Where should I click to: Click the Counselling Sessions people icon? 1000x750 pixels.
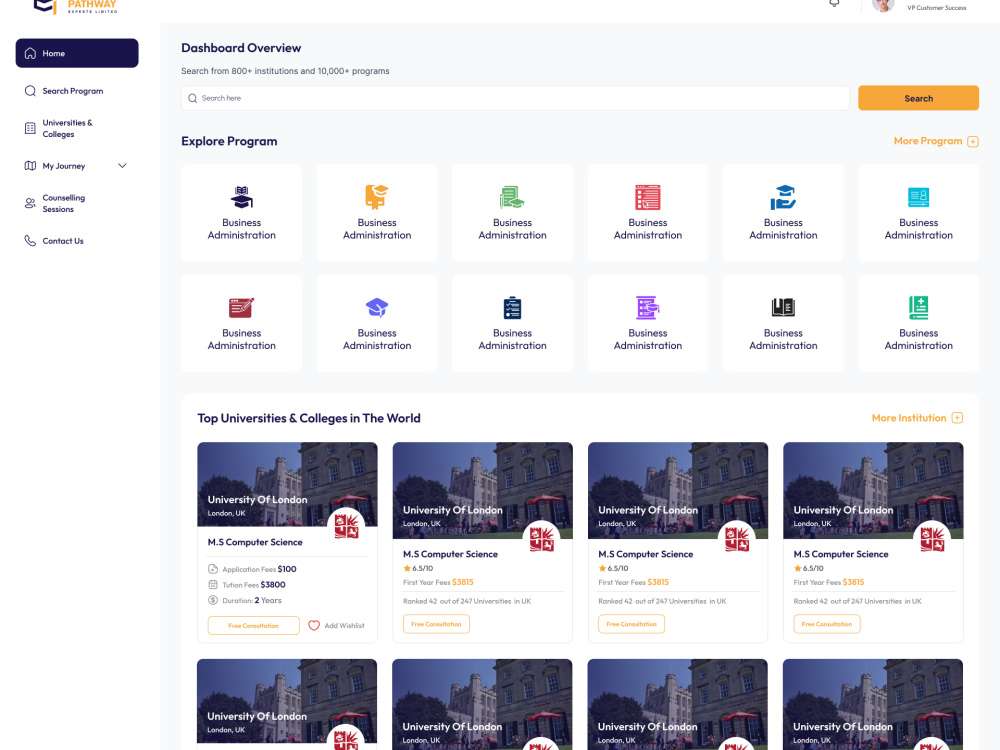(x=30, y=203)
